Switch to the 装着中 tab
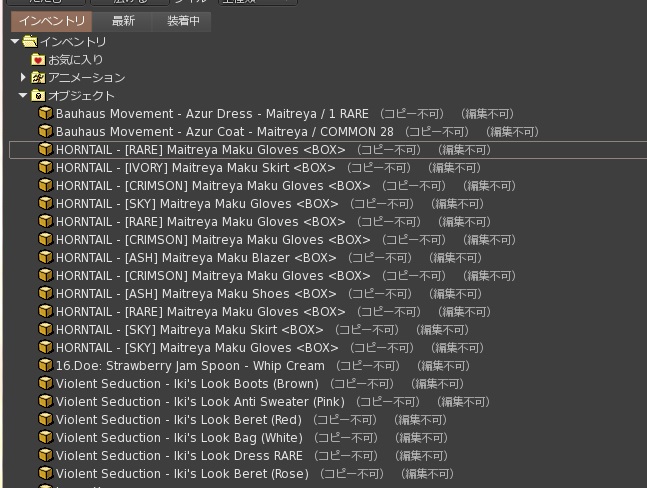Viewport: 647px width, 488px height. tap(181, 21)
